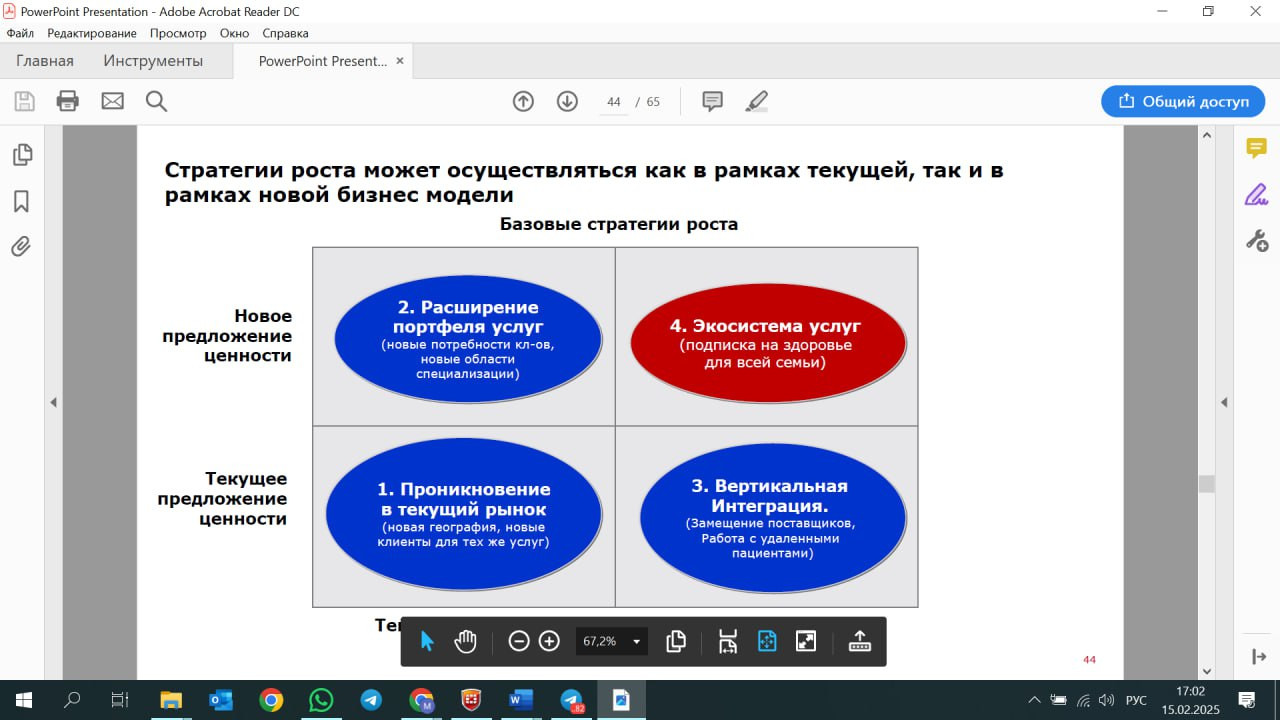1280x720 pixels.
Task: Click the Общий доступ share button
Action: [1182, 101]
